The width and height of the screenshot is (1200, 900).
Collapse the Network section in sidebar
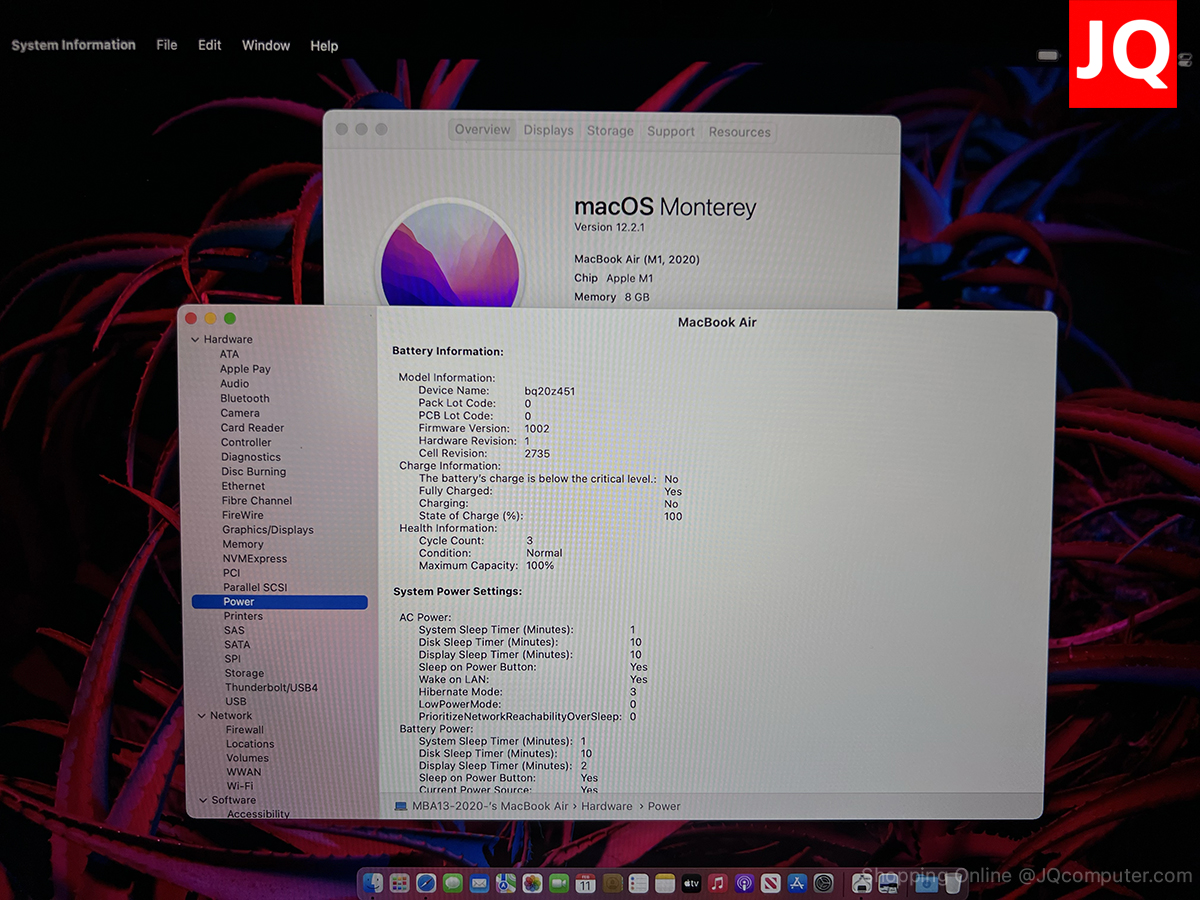tap(201, 716)
